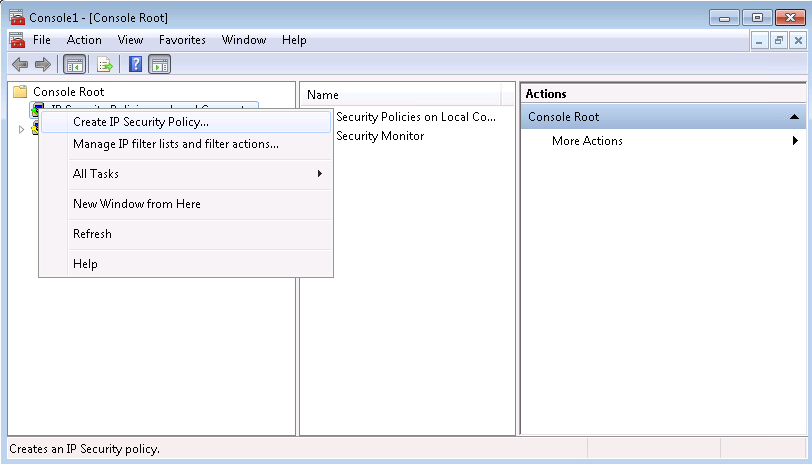The image size is (812, 464).
Task: Expand the collapsed tree node under Console Root
Action: (21, 129)
